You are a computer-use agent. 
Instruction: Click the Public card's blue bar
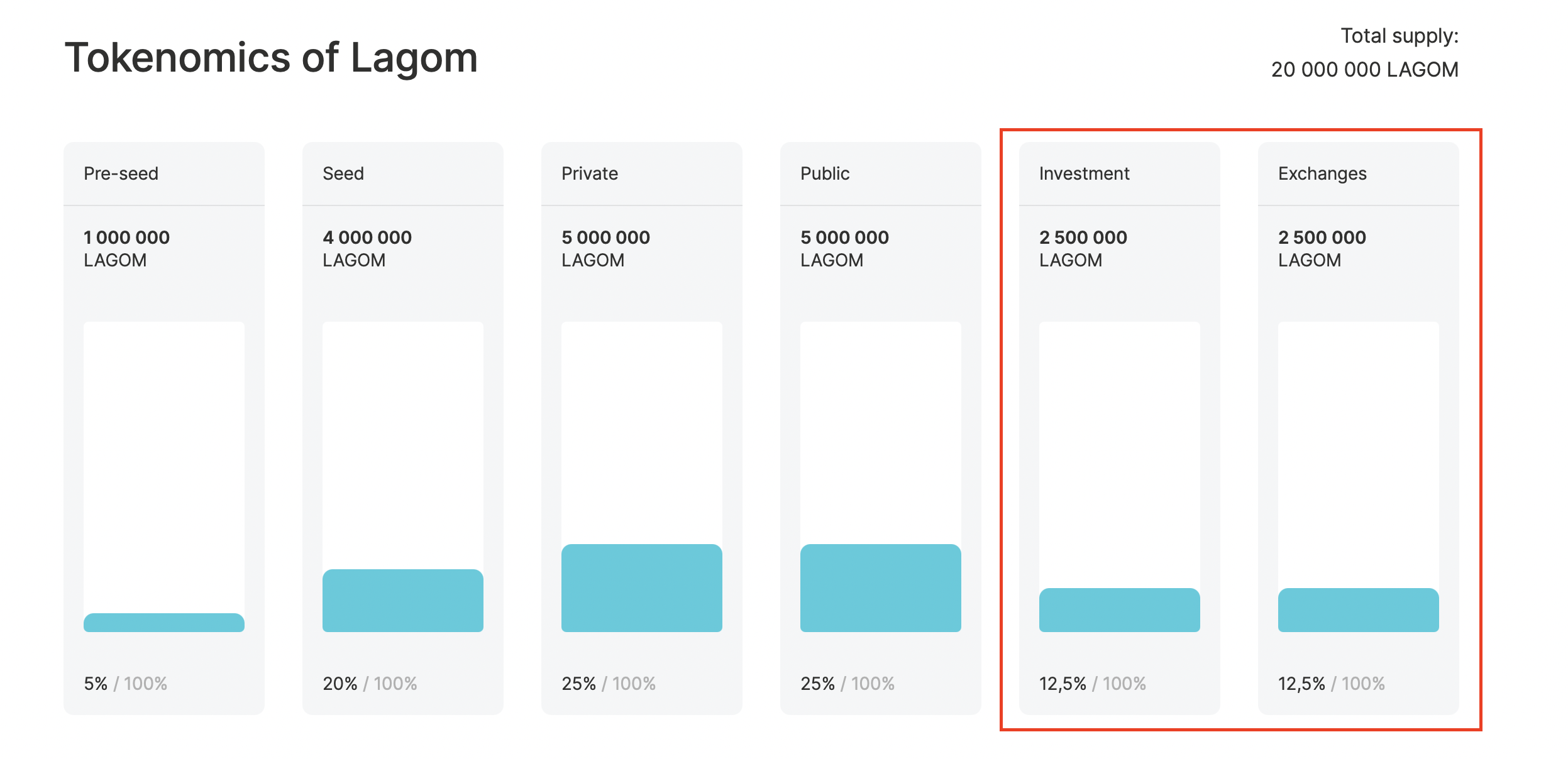click(x=880, y=588)
